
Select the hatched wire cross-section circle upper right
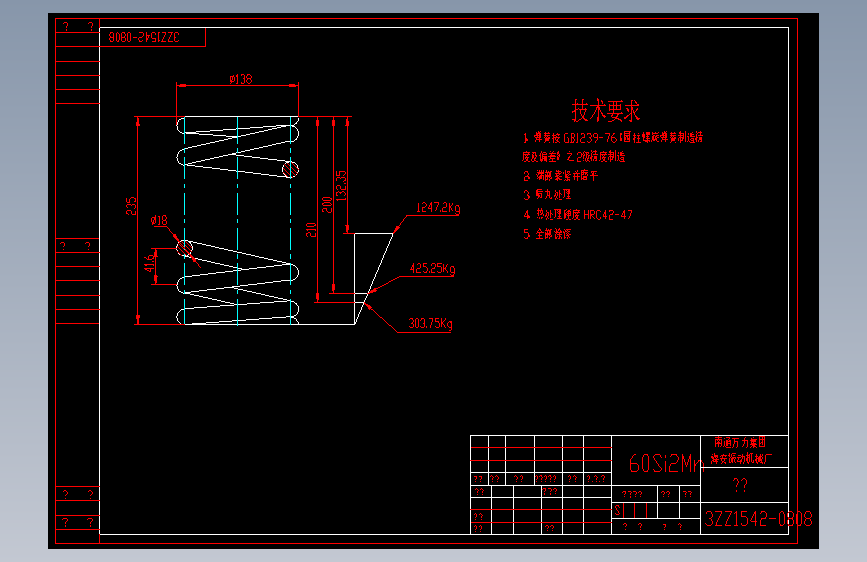(290, 169)
